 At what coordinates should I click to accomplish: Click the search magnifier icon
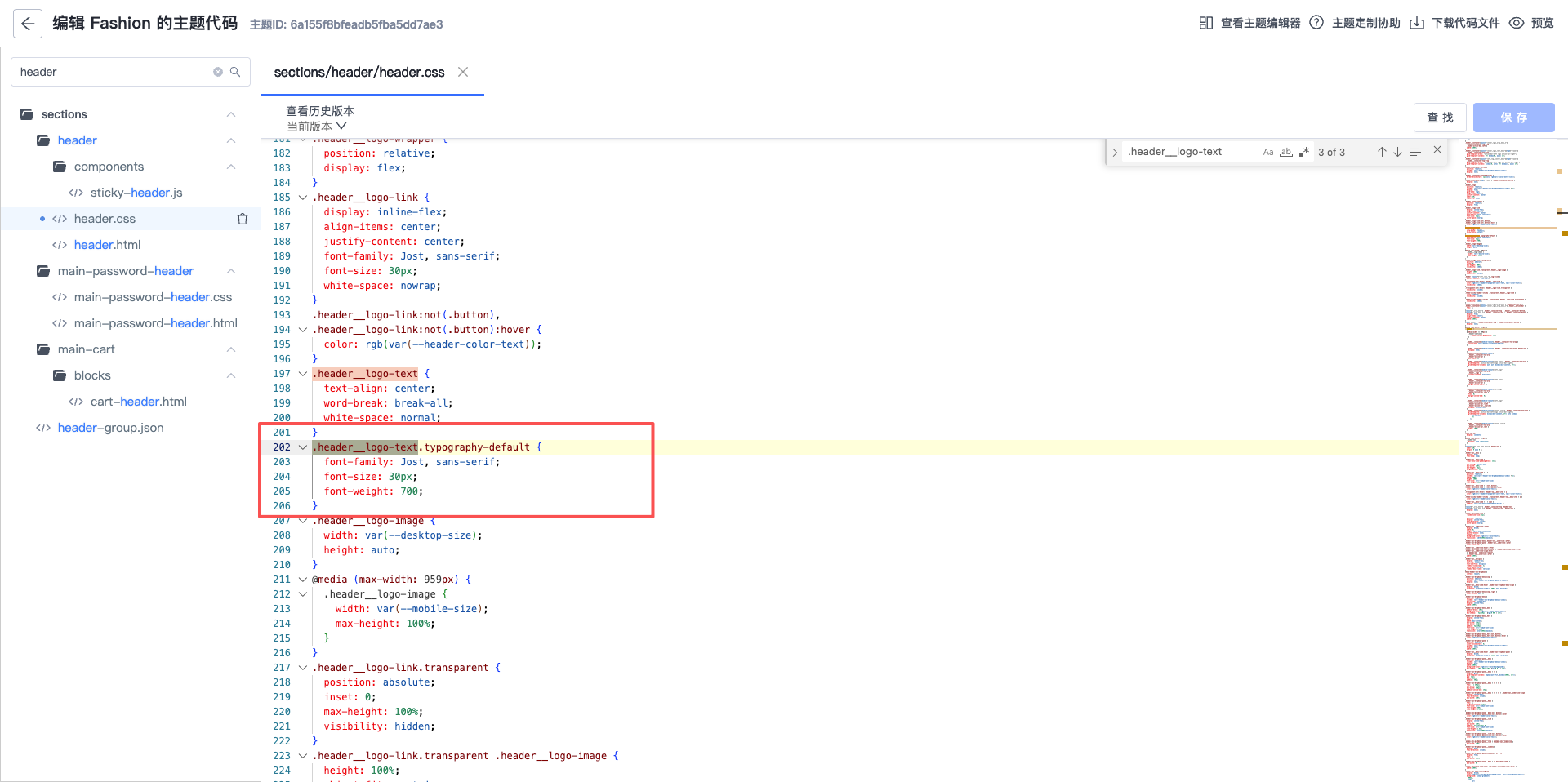pos(235,72)
